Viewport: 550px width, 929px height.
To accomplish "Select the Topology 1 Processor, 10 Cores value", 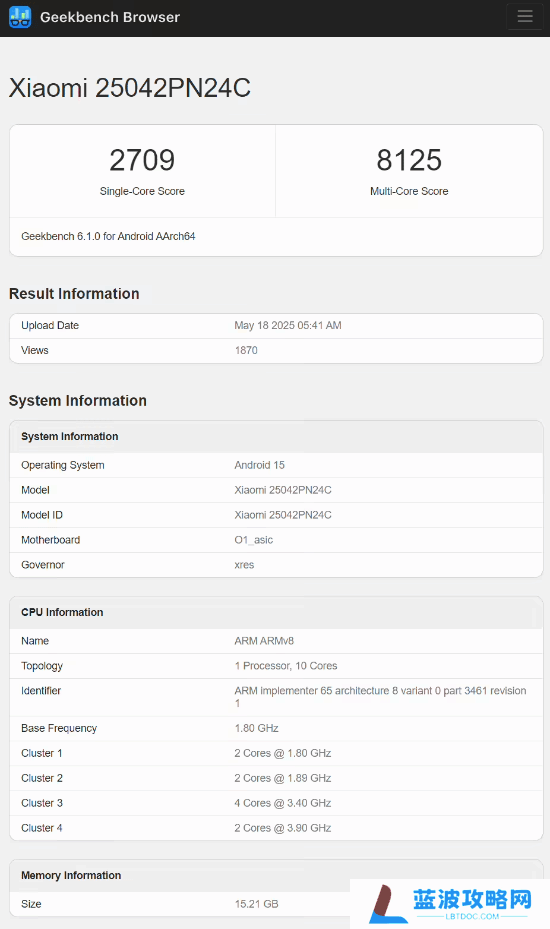I will point(286,666).
